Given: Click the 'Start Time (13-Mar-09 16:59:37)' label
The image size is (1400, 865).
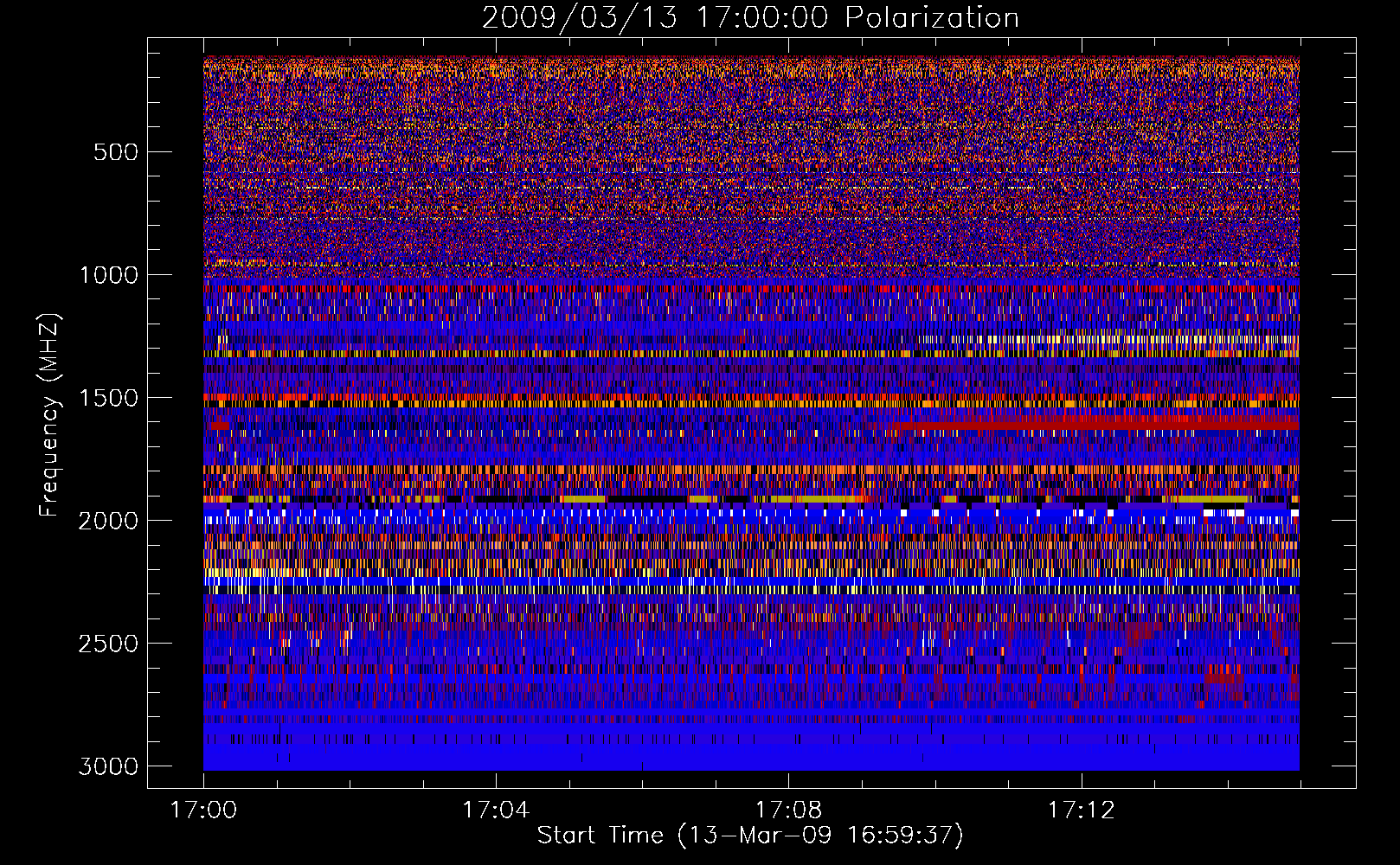Looking at the screenshot, I should point(750,836).
